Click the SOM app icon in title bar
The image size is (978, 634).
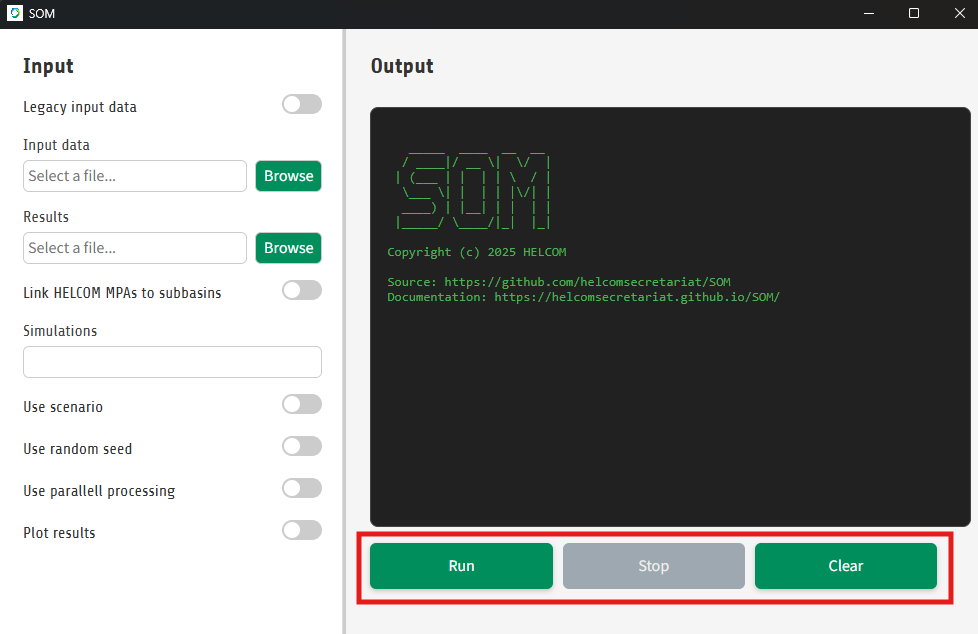click(x=15, y=13)
